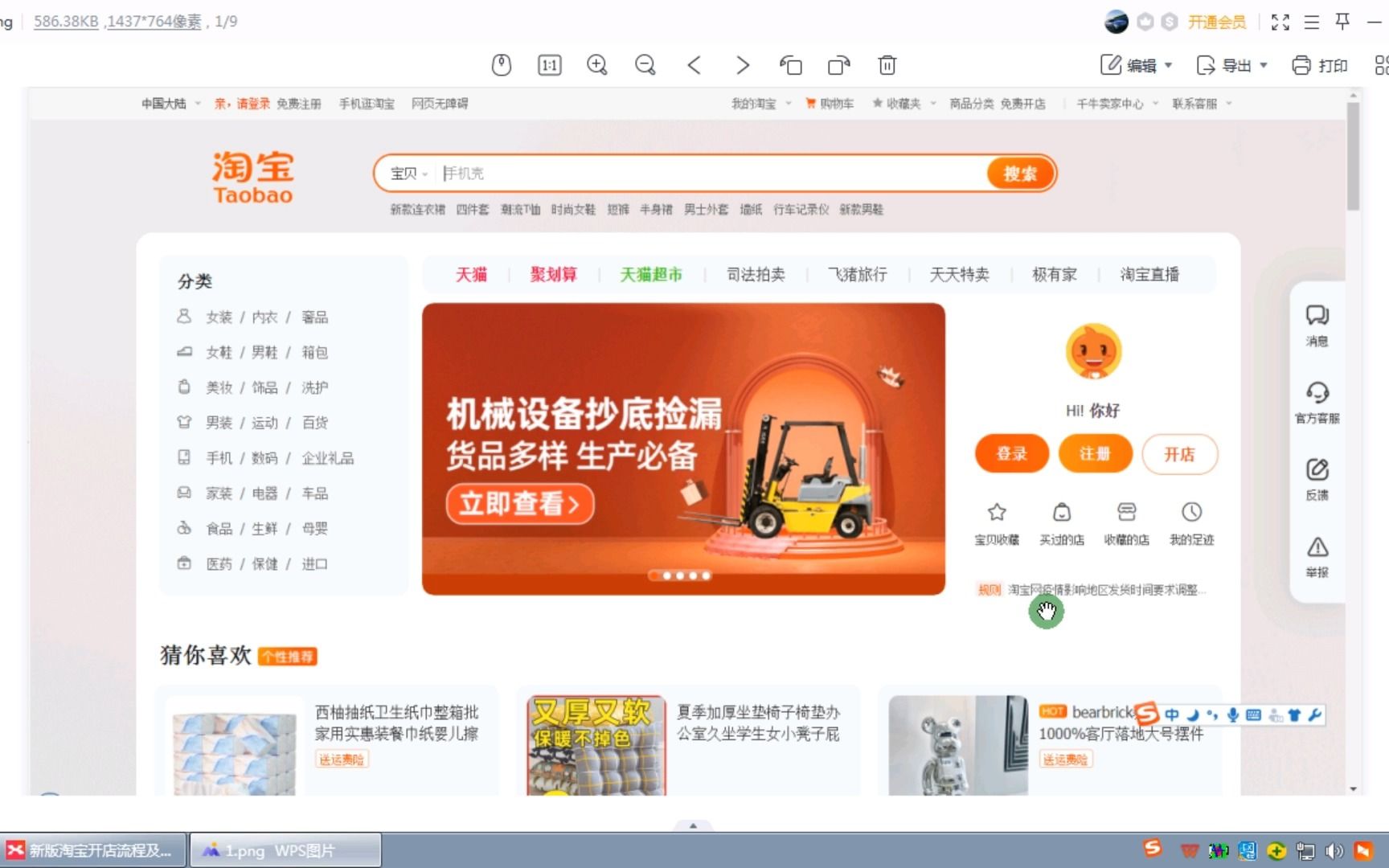Show image at 1:1 actual size
This screenshot has height=868, width=1389.
[x=550, y=65]
